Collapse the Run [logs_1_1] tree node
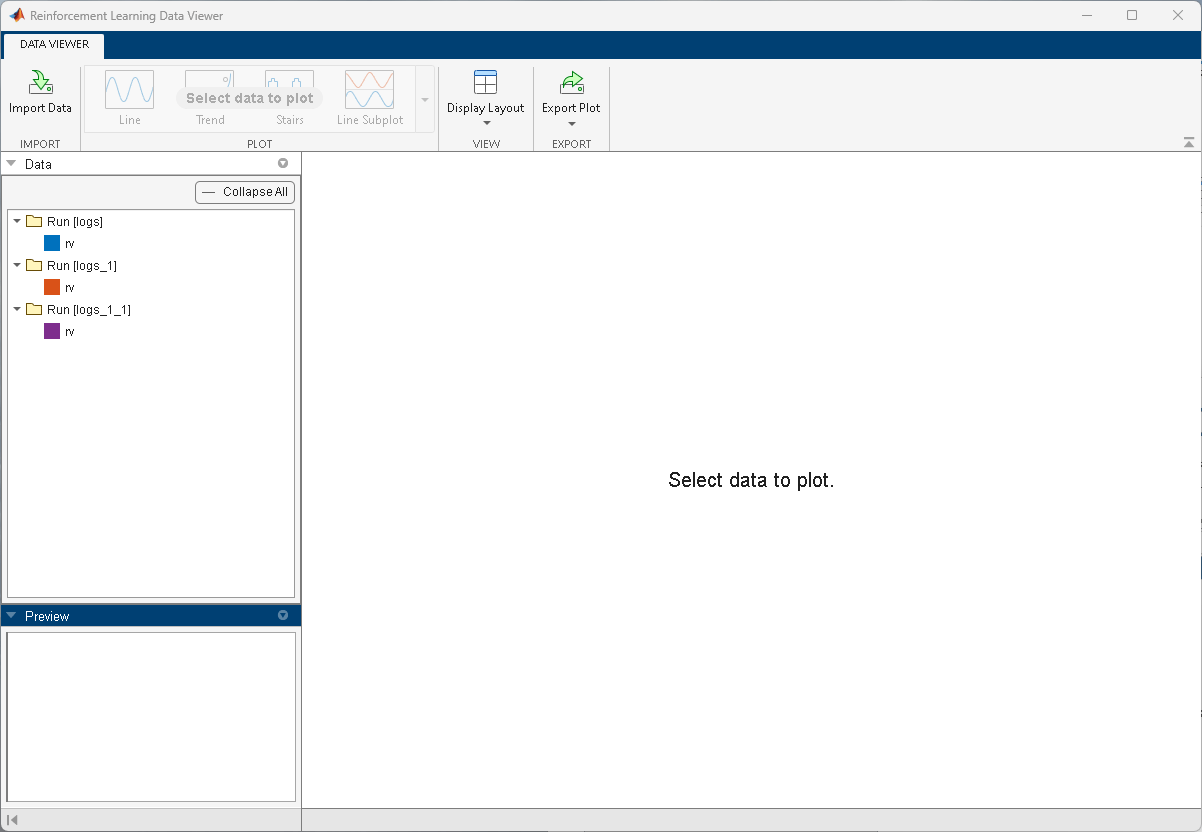Viewport: 1202px width, 832px height. click(x=17, y=309)
